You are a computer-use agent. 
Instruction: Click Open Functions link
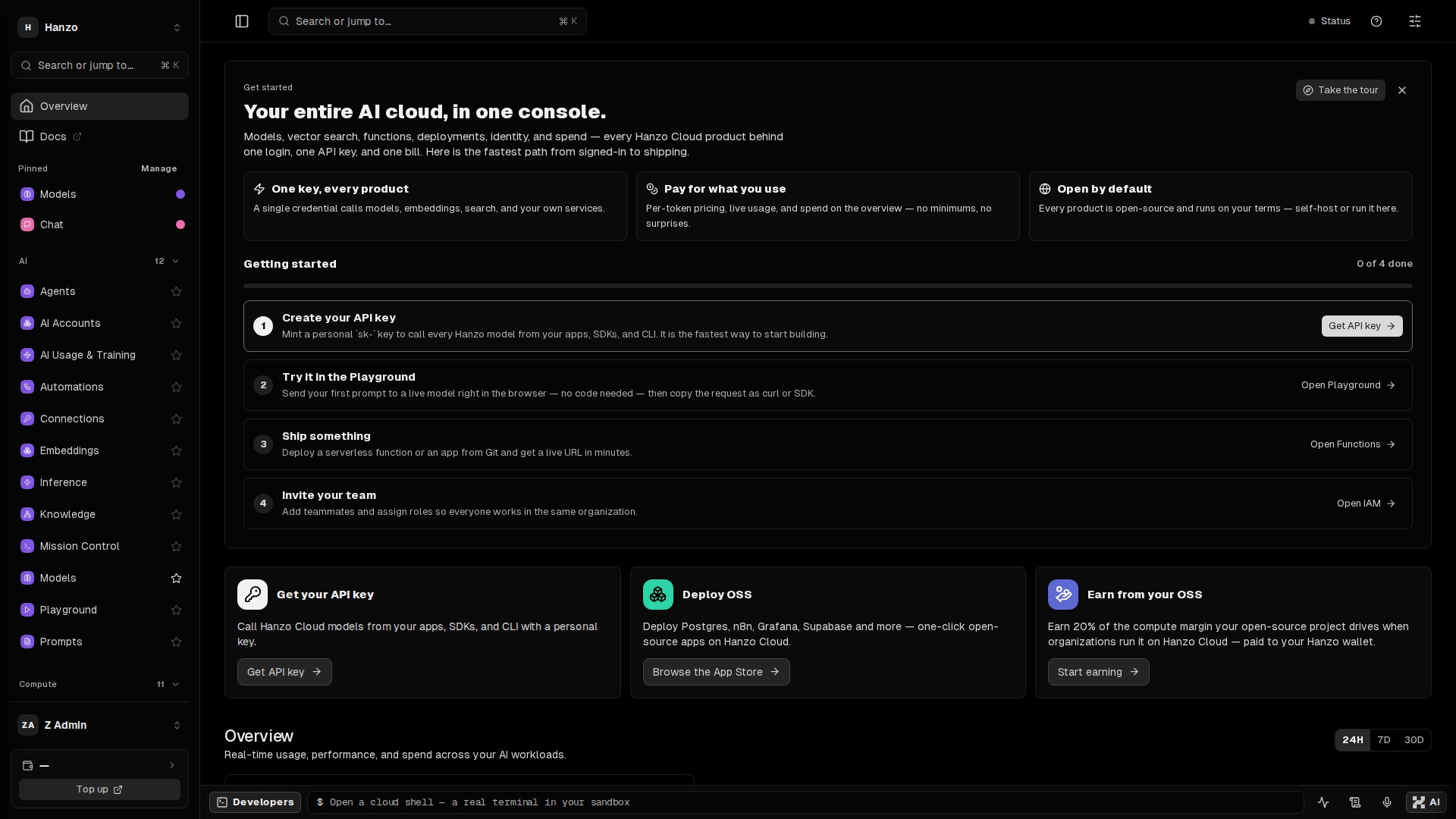point(1353,444)
